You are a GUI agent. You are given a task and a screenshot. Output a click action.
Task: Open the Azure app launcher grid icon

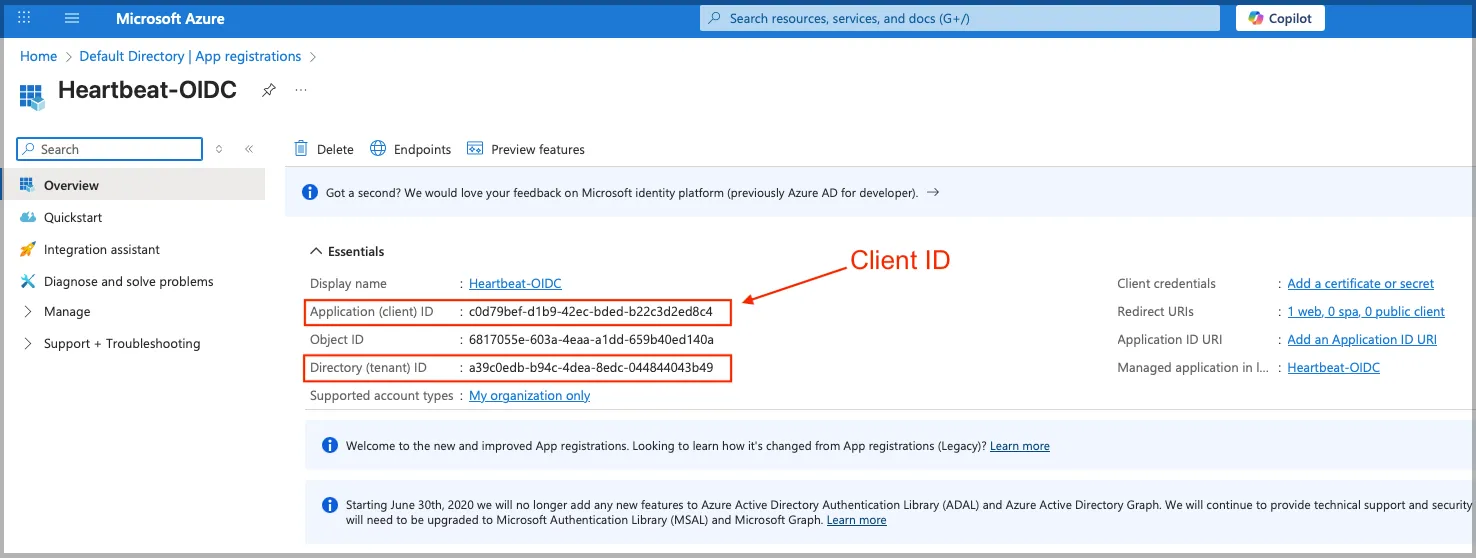(x=25, y=18)
